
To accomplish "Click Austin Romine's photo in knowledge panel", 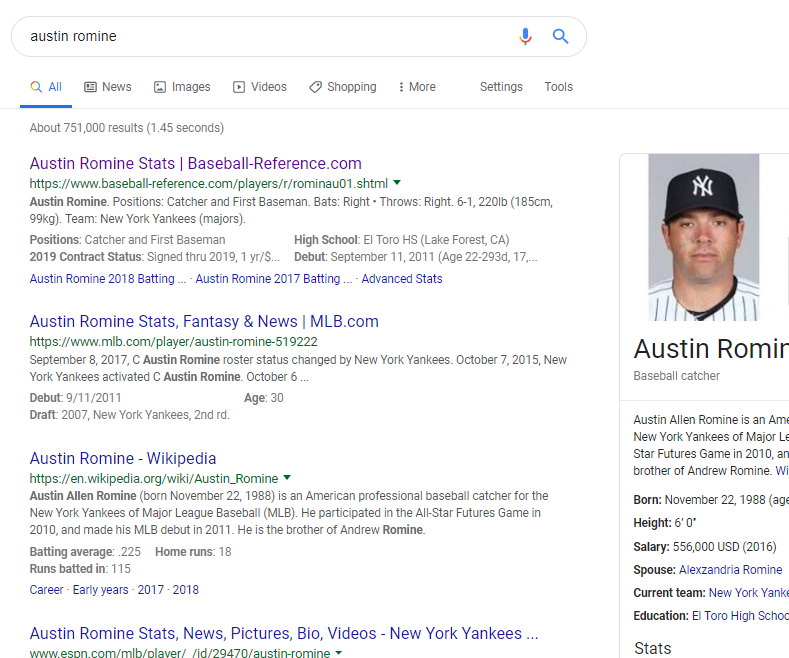I will [x=703, y=237].
